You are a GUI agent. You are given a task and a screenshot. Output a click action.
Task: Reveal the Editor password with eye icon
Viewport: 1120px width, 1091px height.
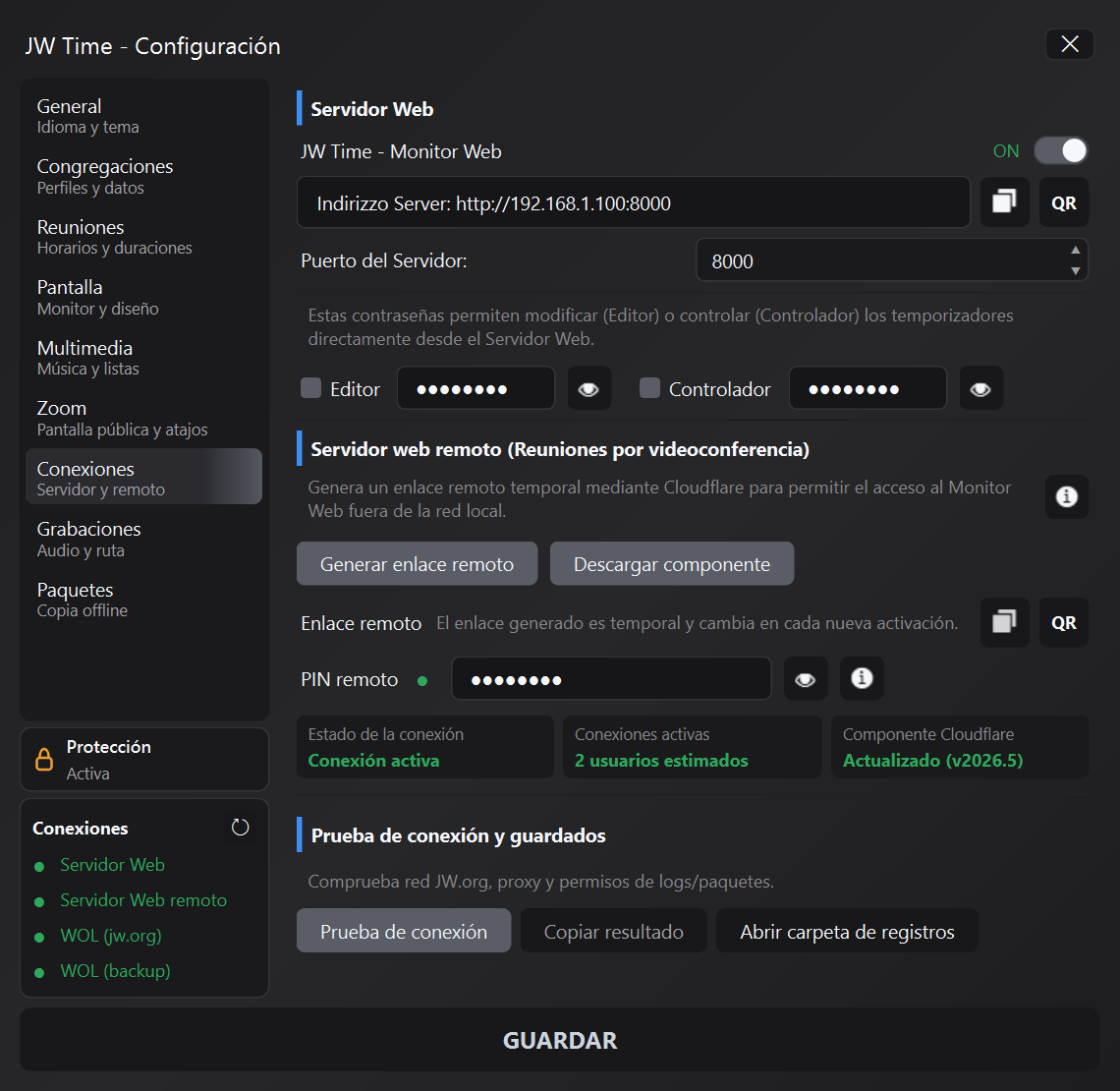(588, 388)
